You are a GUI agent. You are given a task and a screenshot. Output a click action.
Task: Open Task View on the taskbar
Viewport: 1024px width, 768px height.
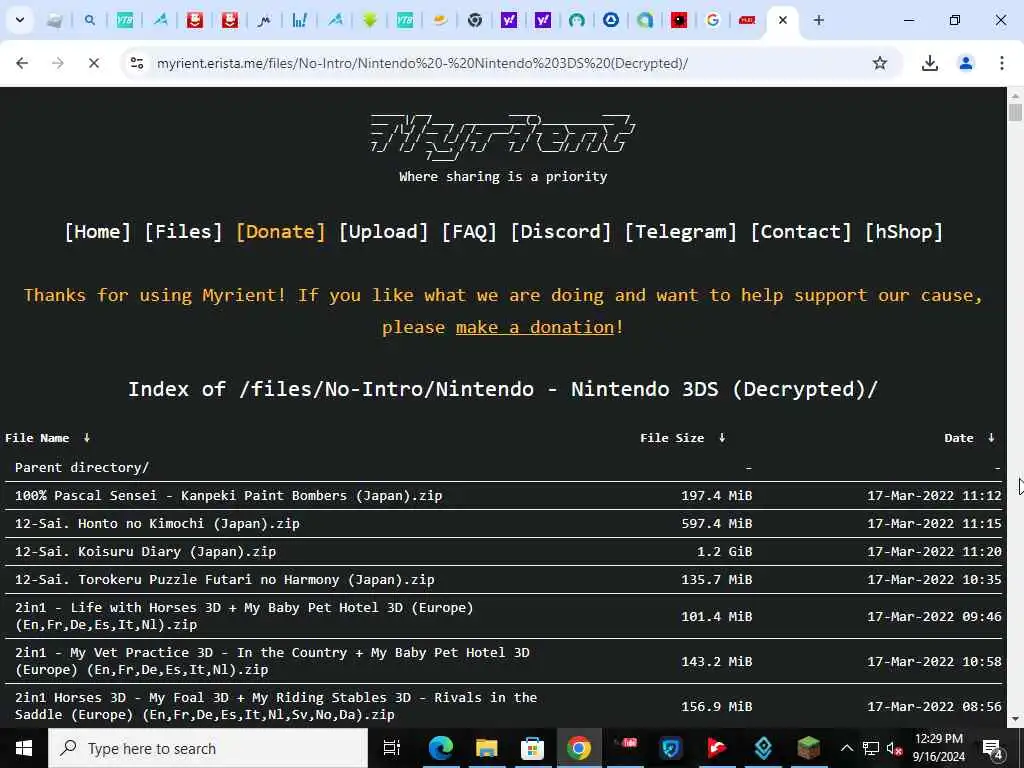tap(392, 748)
